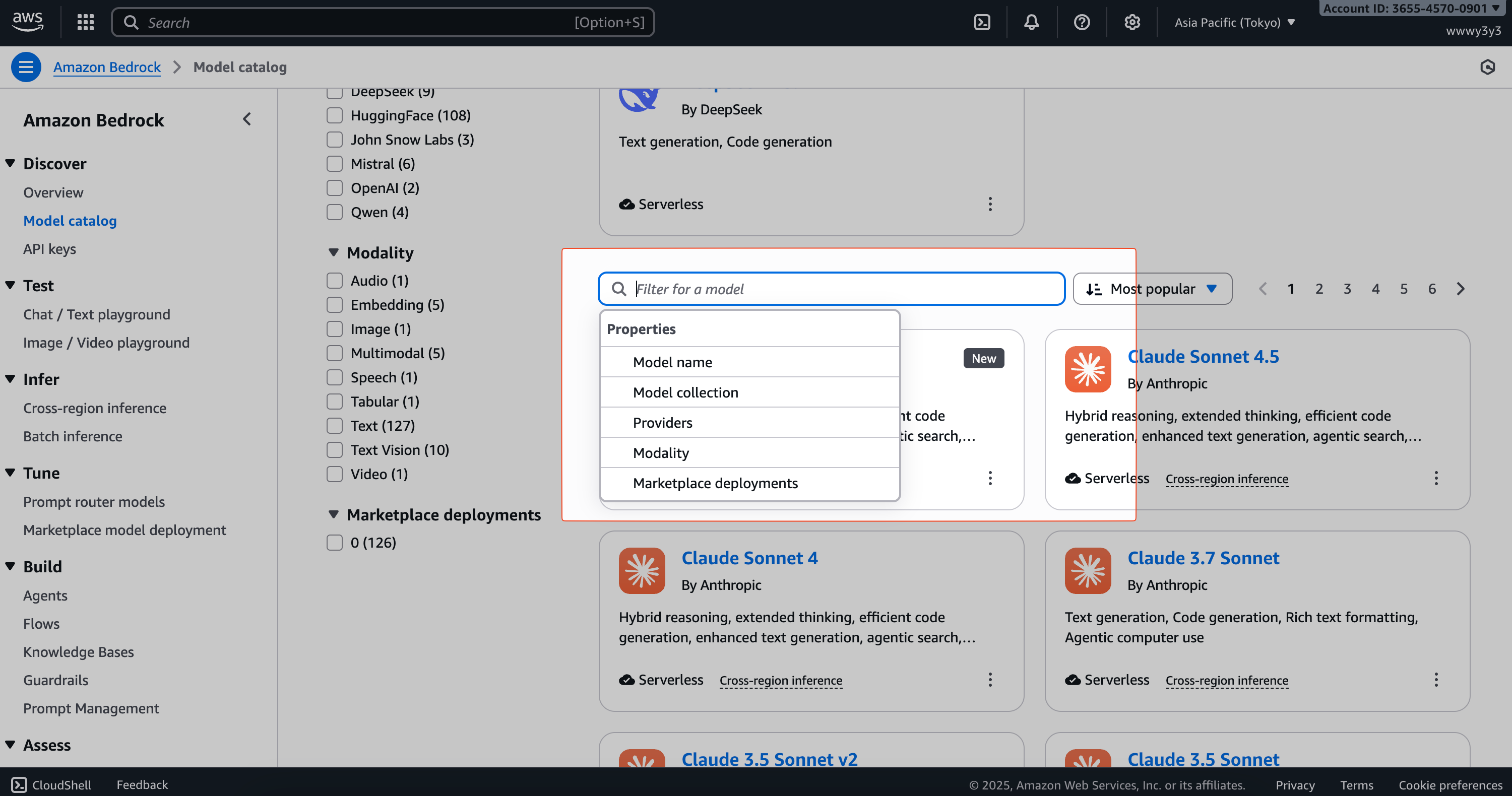Open the kebab menu on Claude 3.7 Sonnet card
This screenshot has width=1512, height=796.
tap(1436, 679)
